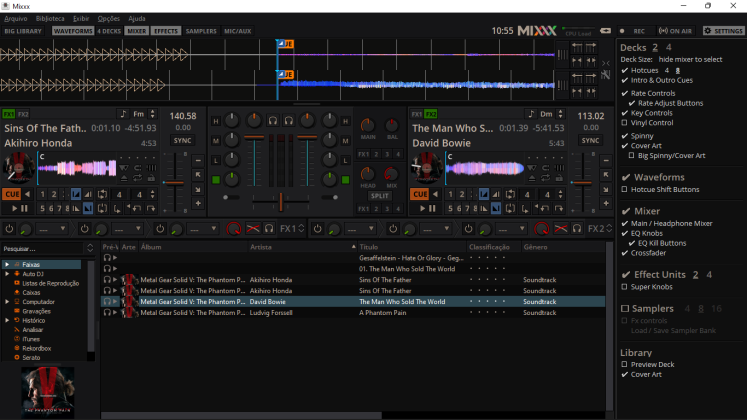This screenshot has width=747, height=420.
Task: Toggle right channel headphone cue icon
Action: click(x=289, y=121)
